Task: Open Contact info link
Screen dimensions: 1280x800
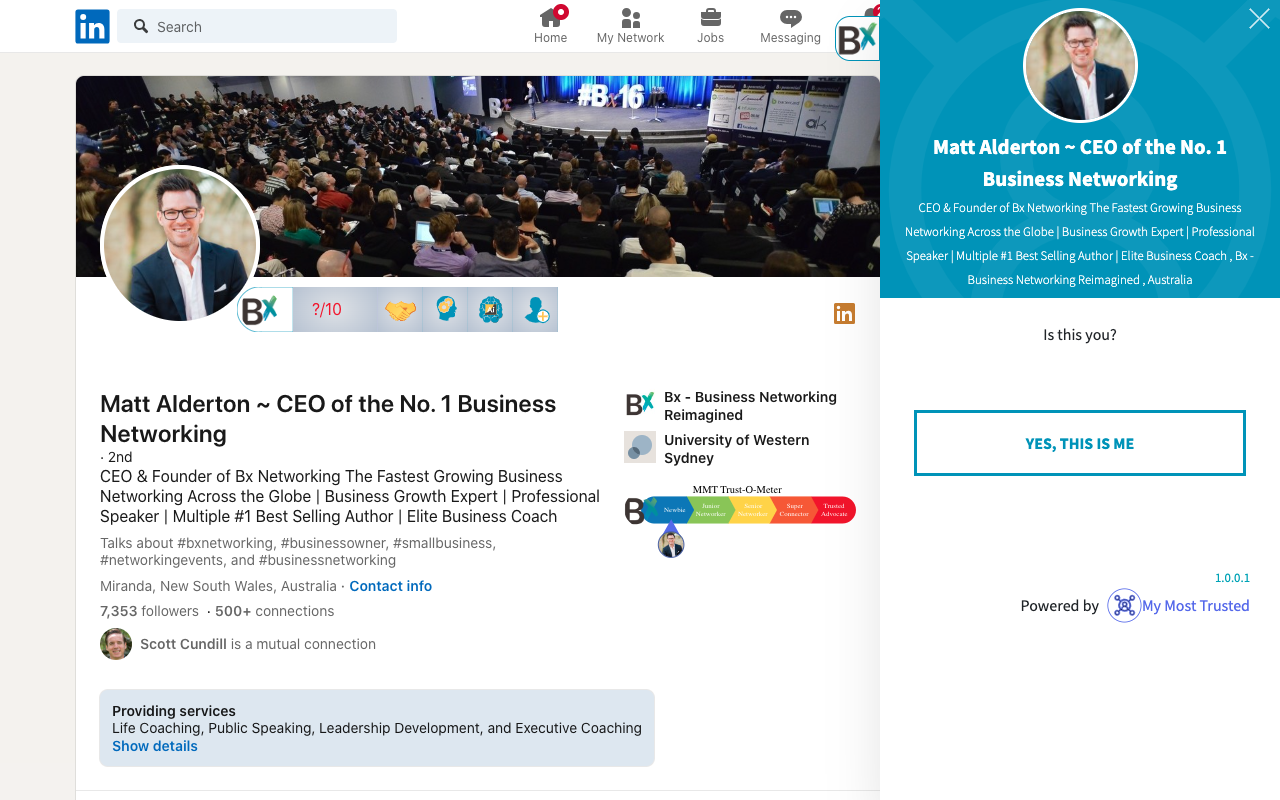Action: pyautogui.click(x=391, y=586)
